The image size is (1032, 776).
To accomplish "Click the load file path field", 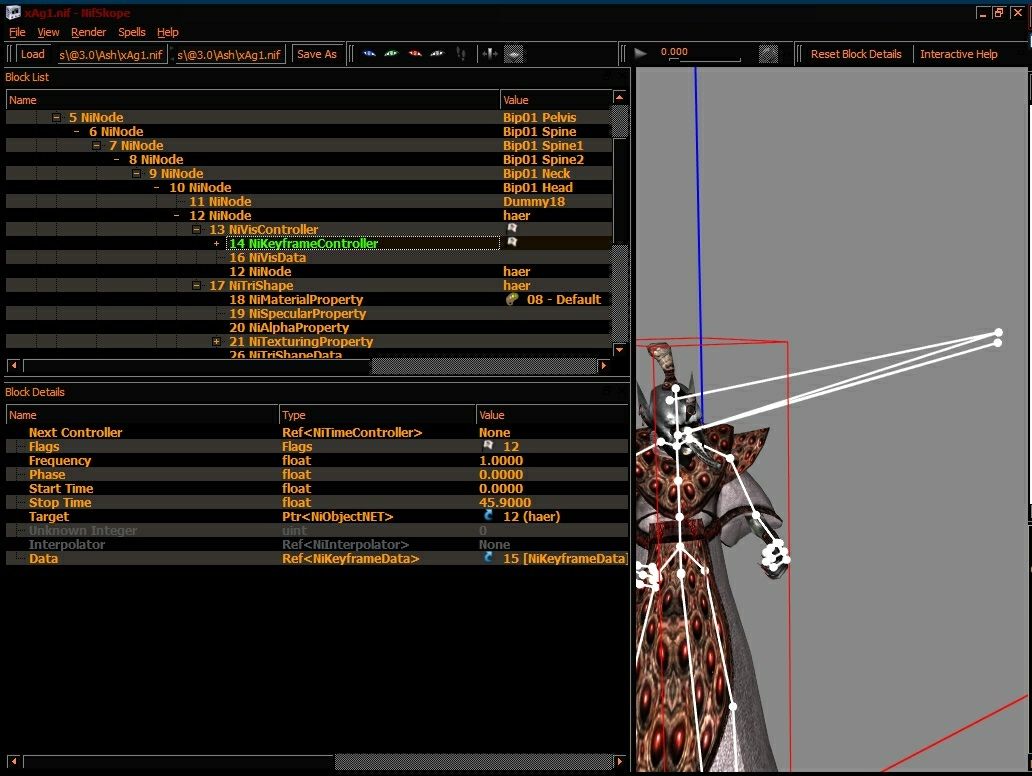I will (x=111, y=55).
